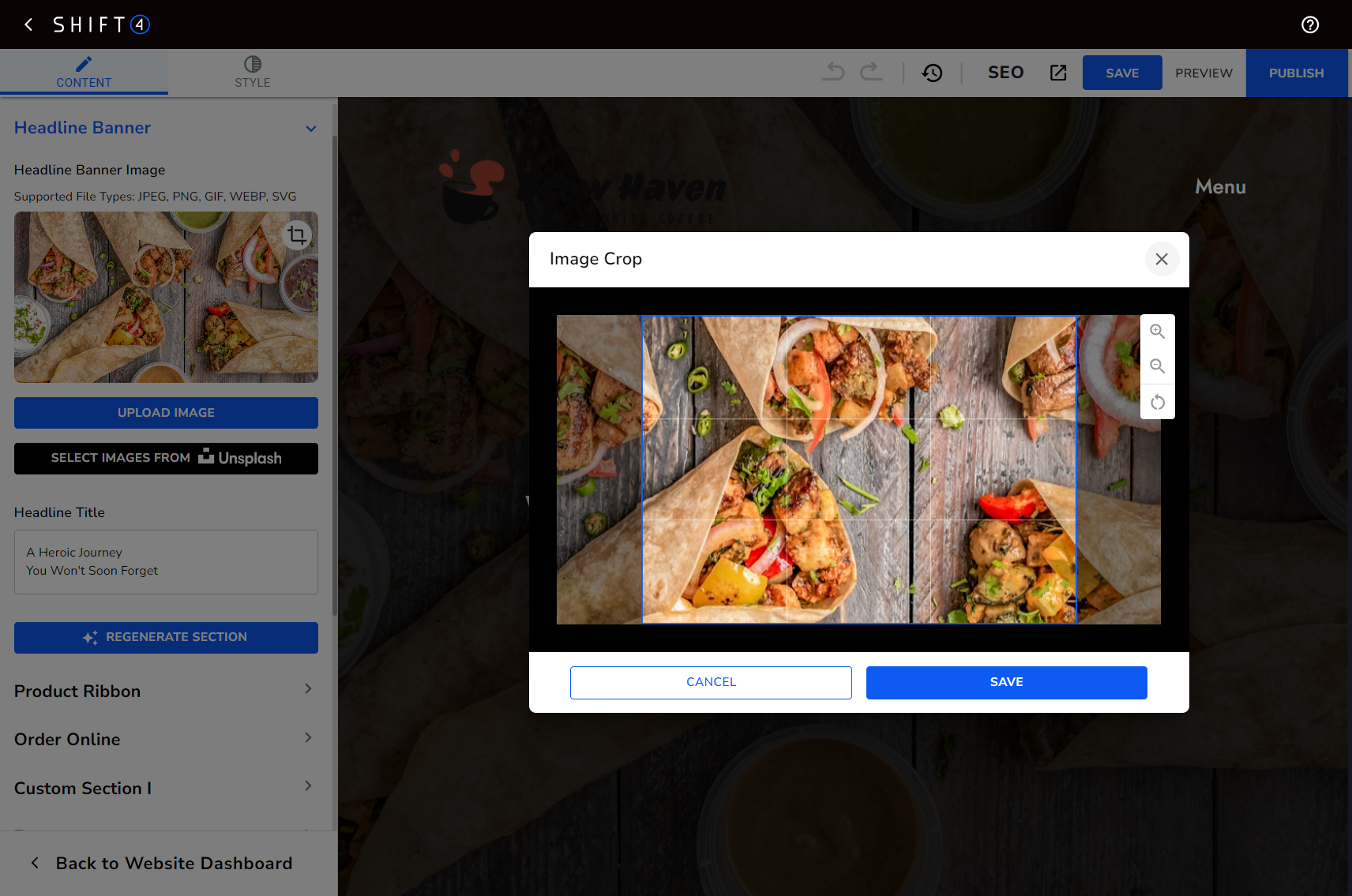Rotate the image using the rotate icon
This screenshot has width=1352, height=896.
point(1157,403)
